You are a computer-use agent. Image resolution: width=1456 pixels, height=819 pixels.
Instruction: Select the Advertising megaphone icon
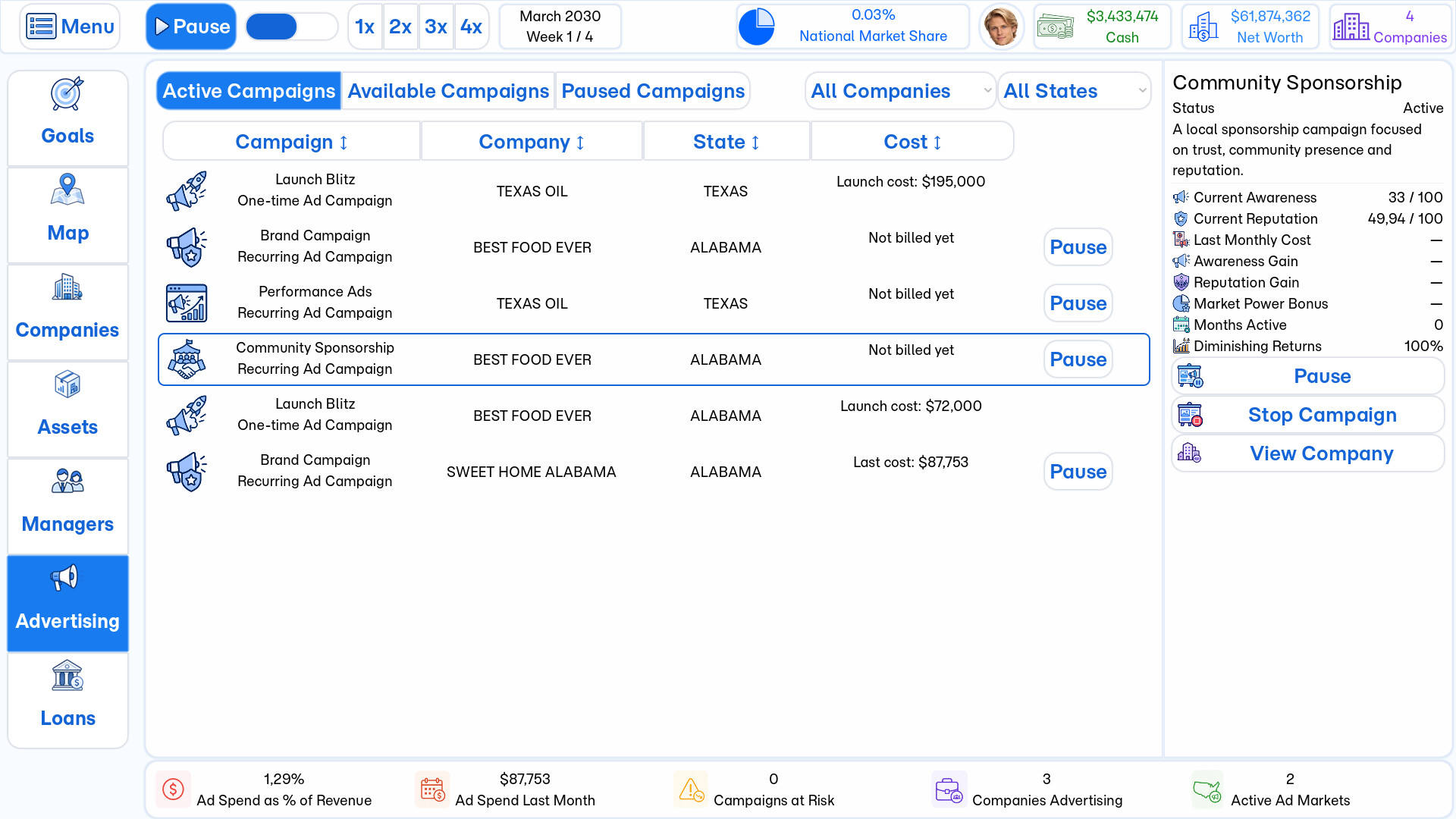[64, 578]
